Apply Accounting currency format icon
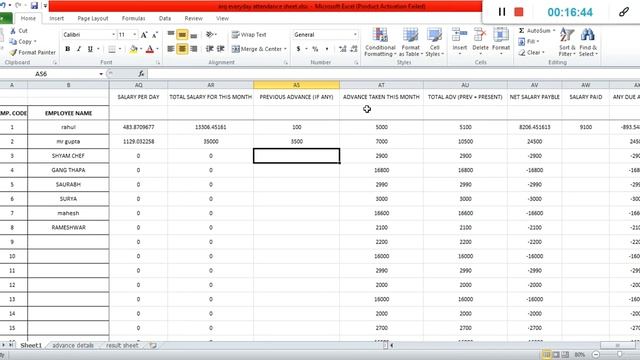This screenshot has width=640, height=360. [298, 49]
